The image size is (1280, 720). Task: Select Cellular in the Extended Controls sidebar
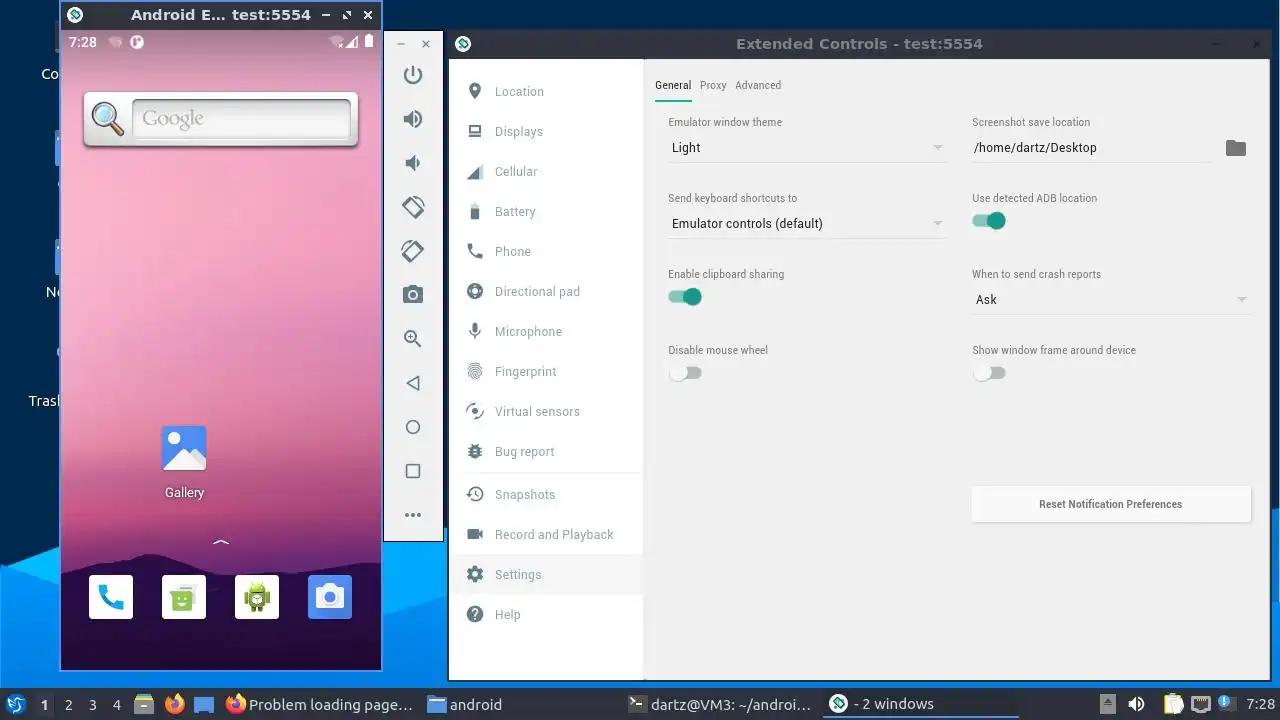coord(544,172)
